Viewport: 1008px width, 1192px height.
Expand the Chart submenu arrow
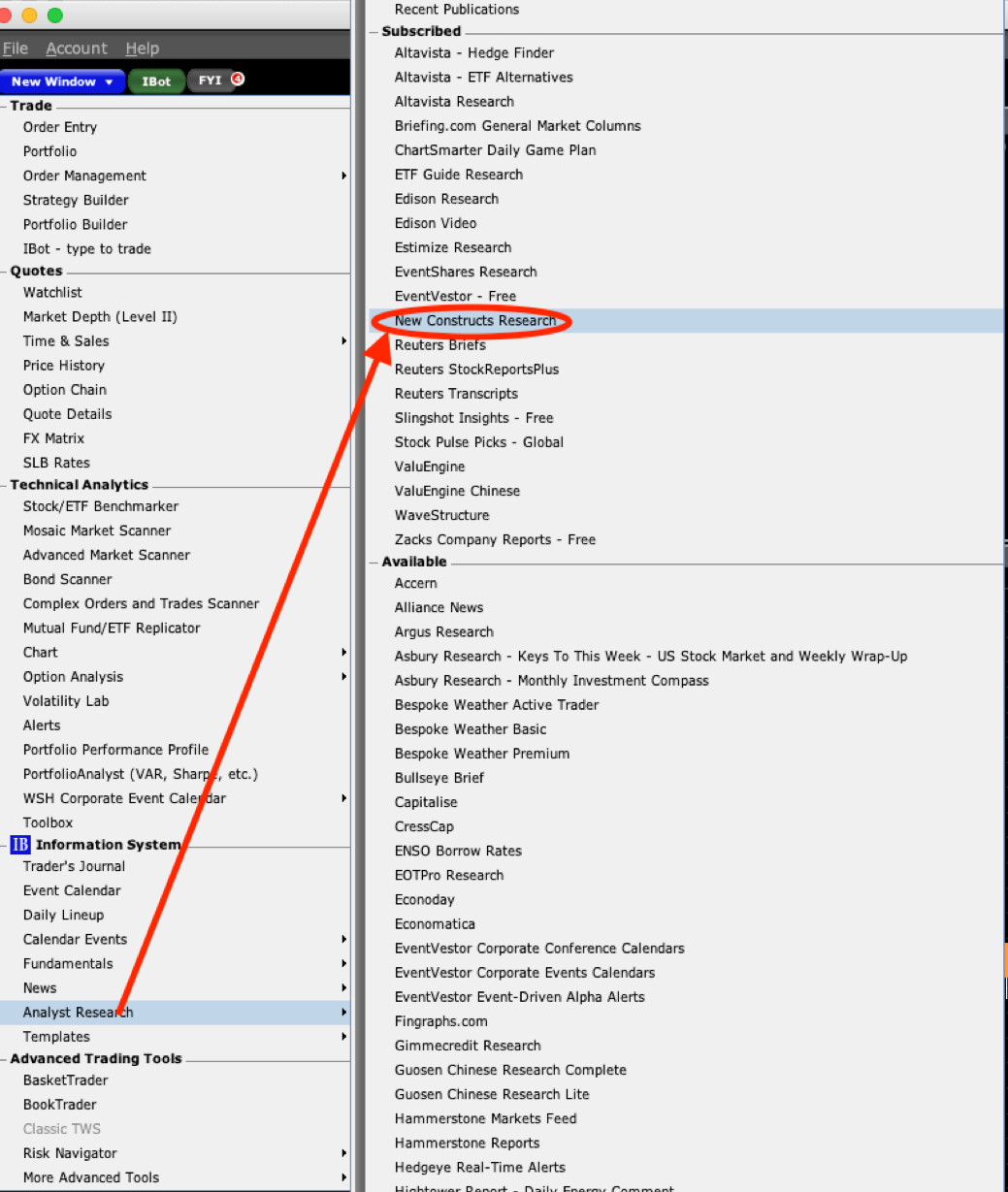coord(343,652)
